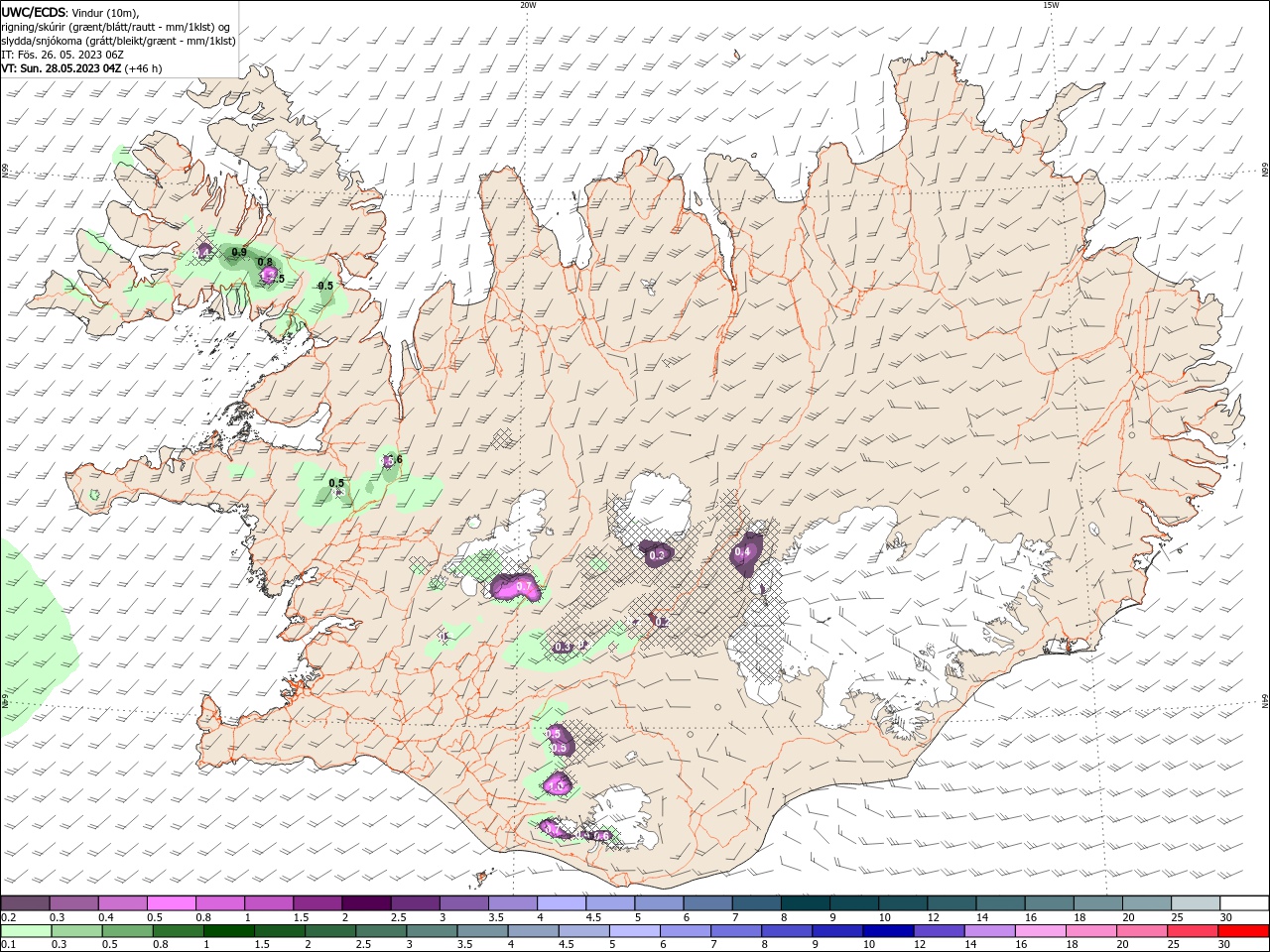Pick the upper-row swatch between 0.2 and 0.3
1270x952 pixels.
tap(26, 903)
